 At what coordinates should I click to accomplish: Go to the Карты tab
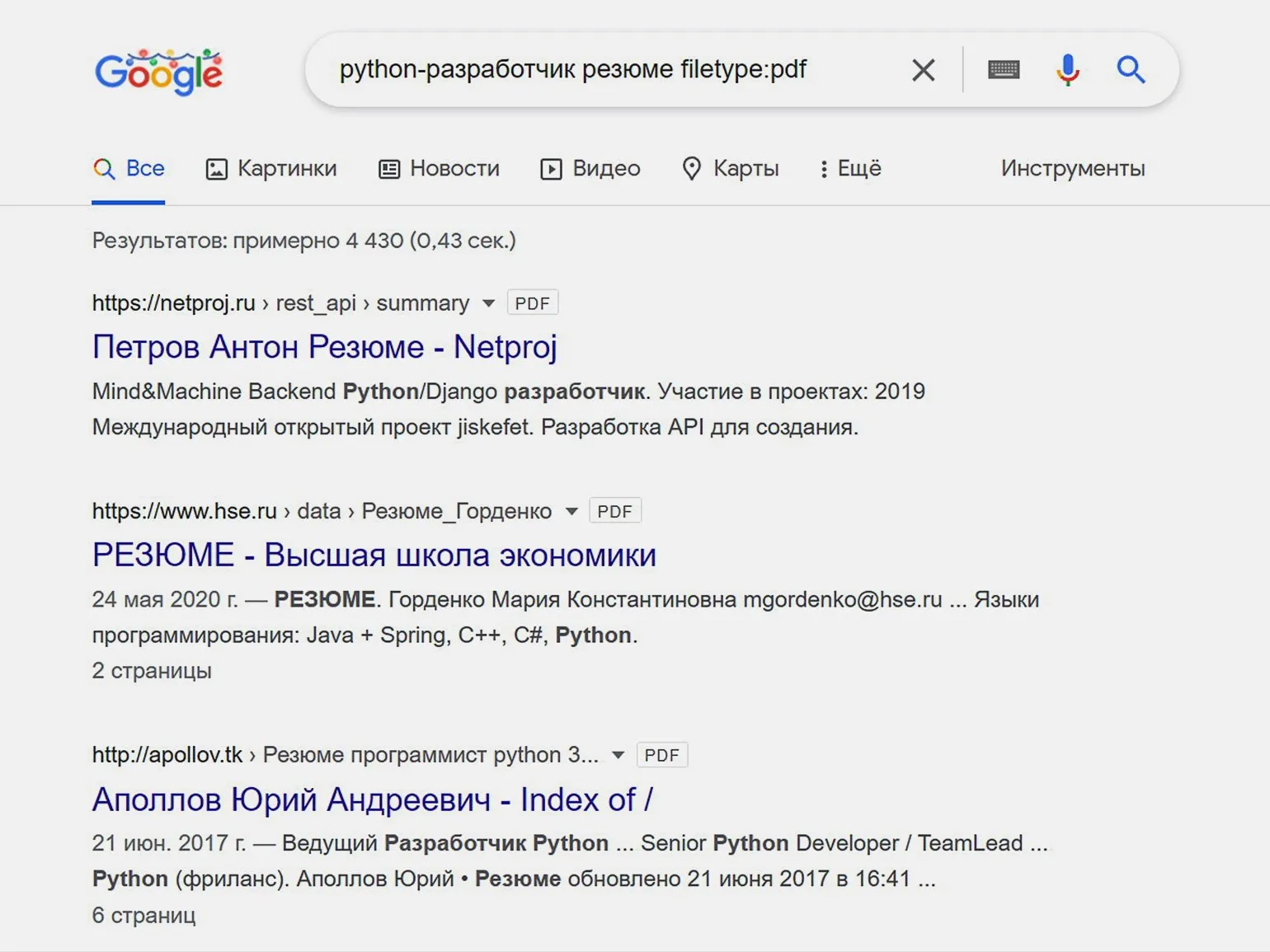point(731,169)
